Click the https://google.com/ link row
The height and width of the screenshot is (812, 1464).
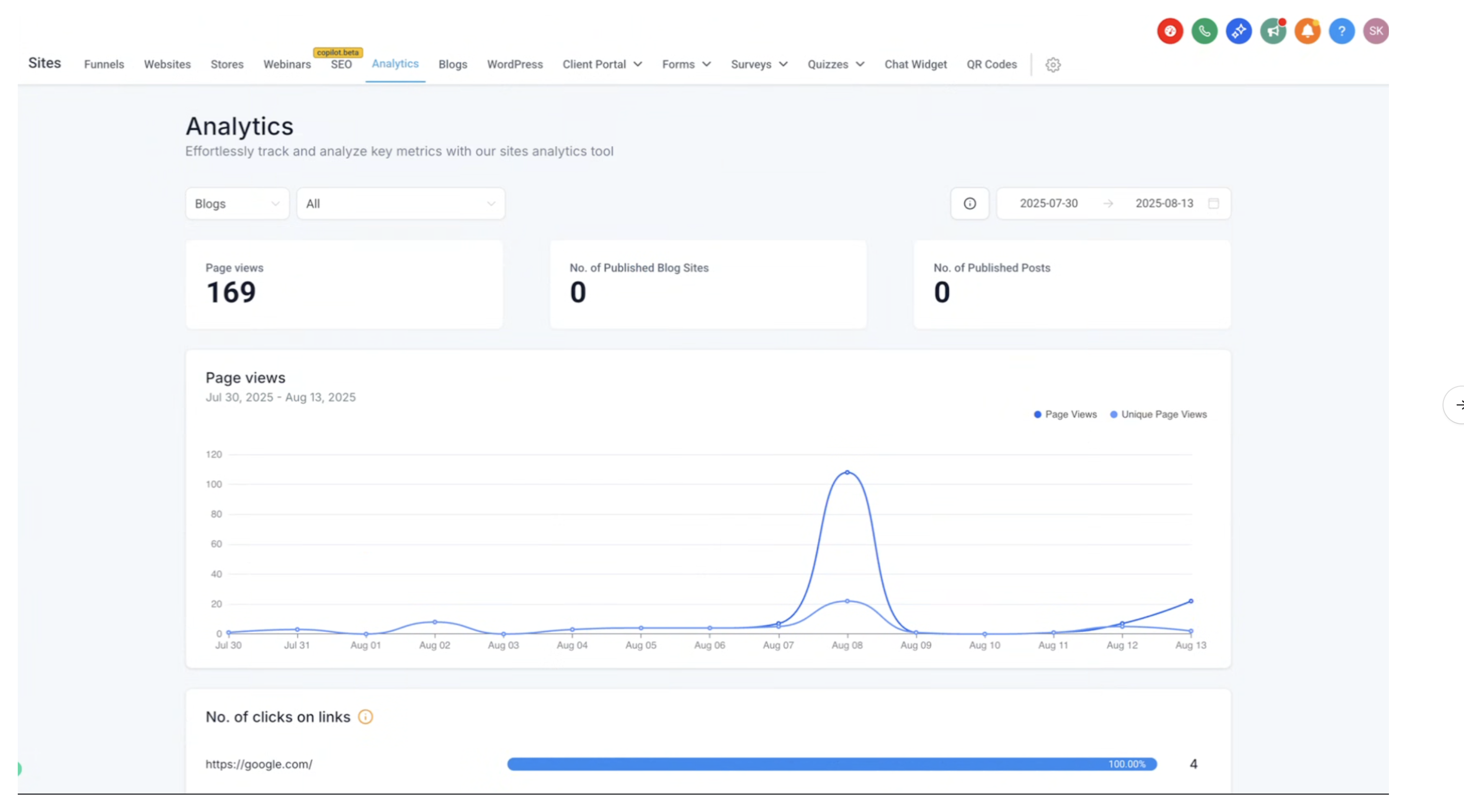(x=258, y=763)
